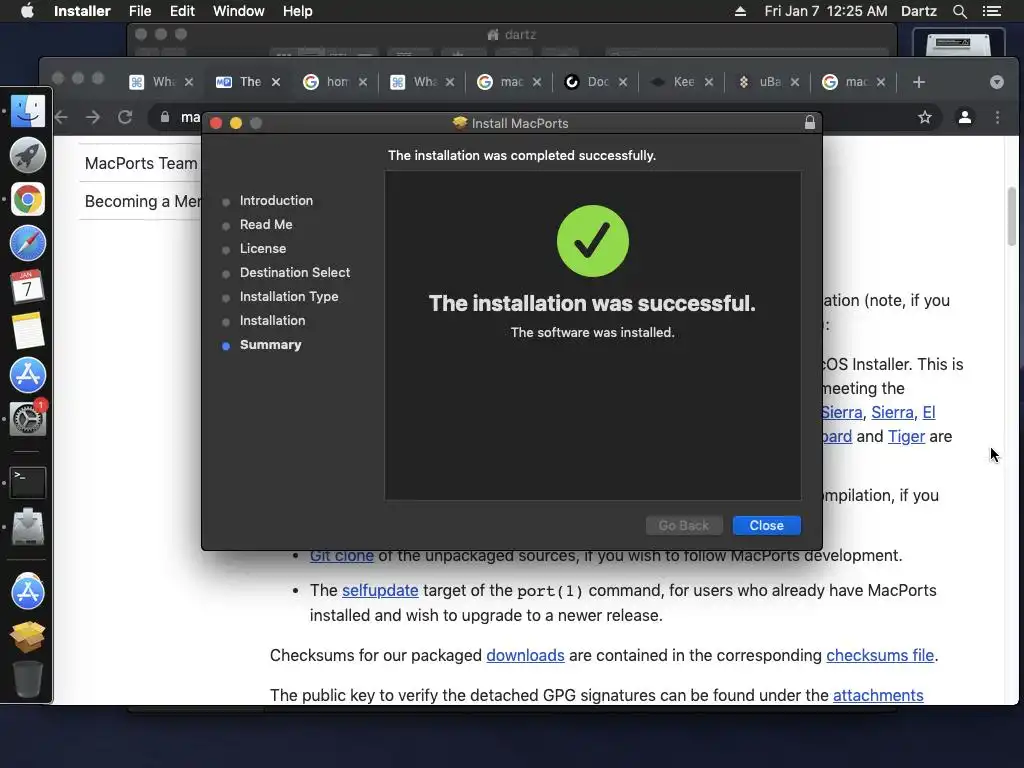This screenshot has width=1024, height=768.
Task: Bookmark this page with the star icon
Action: coord(925,117)
